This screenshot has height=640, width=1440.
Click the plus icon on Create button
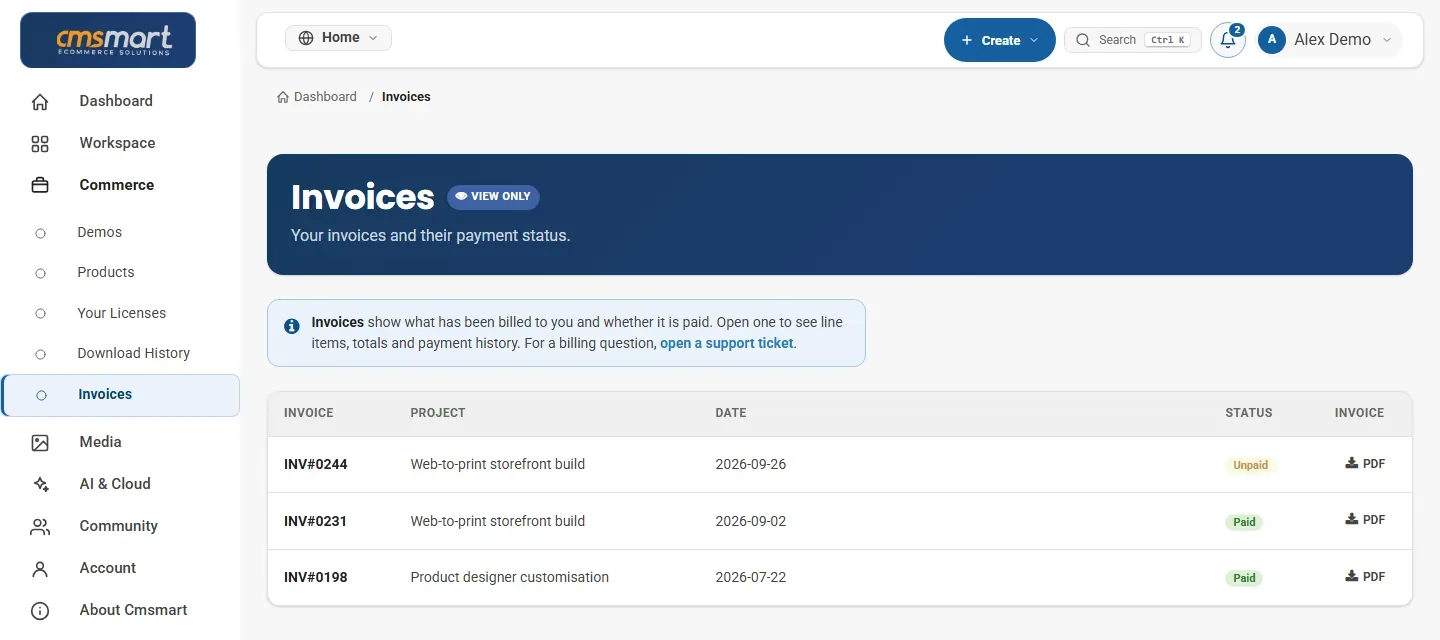tap(966, 40)
